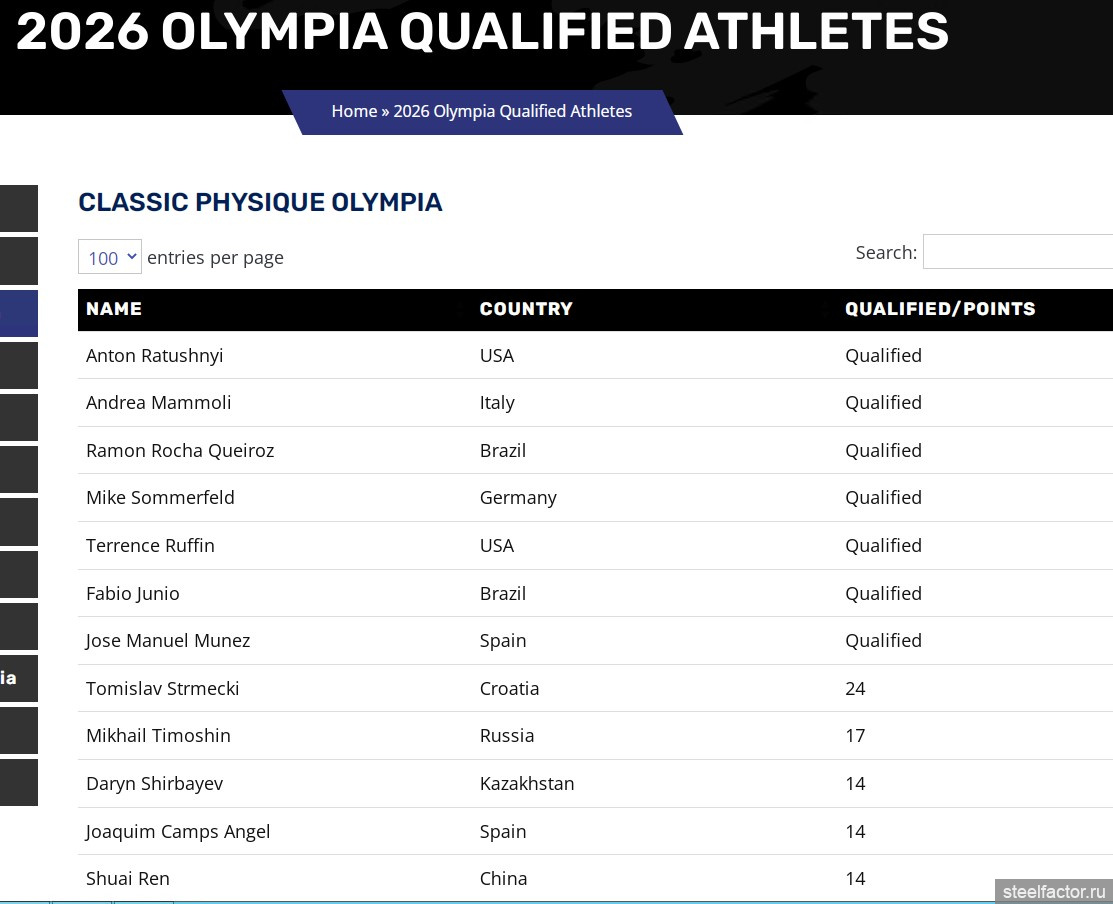Sort table by NAME column header

(114, 309)
